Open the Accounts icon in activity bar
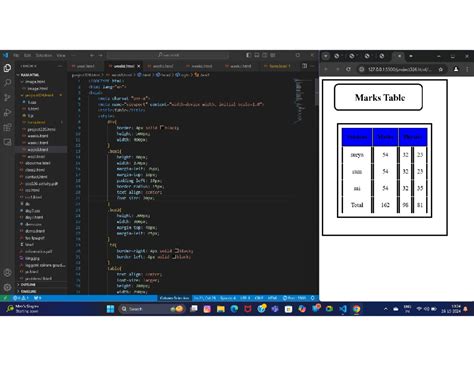This screenshot has width=474, height=366. coord(7,272)
